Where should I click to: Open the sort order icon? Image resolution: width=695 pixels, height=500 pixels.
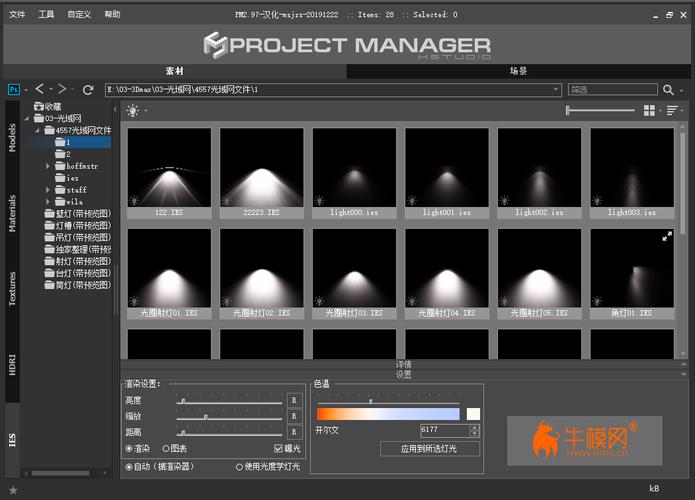tap(672, 110)
